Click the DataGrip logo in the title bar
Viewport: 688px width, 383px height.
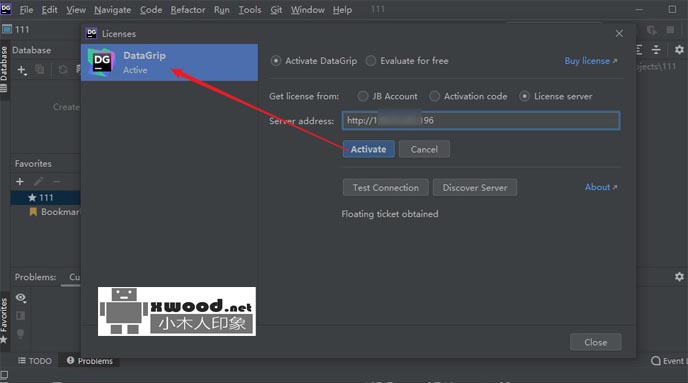6,9
